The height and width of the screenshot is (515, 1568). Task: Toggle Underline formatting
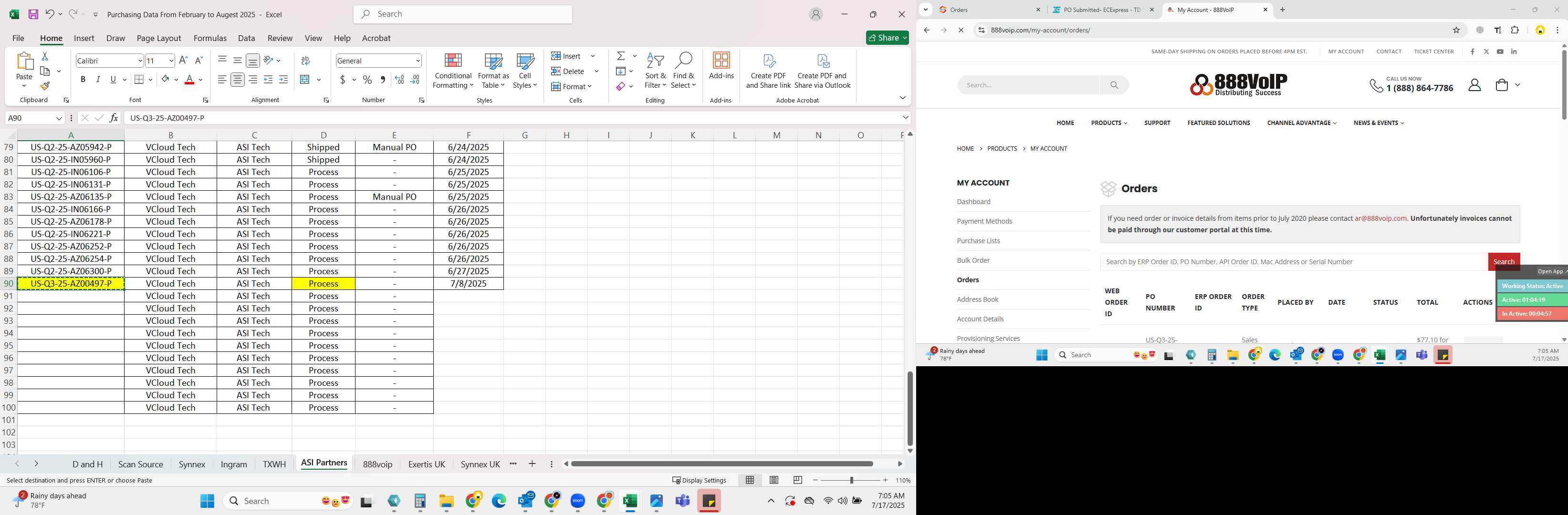click(x=113, y=80)
